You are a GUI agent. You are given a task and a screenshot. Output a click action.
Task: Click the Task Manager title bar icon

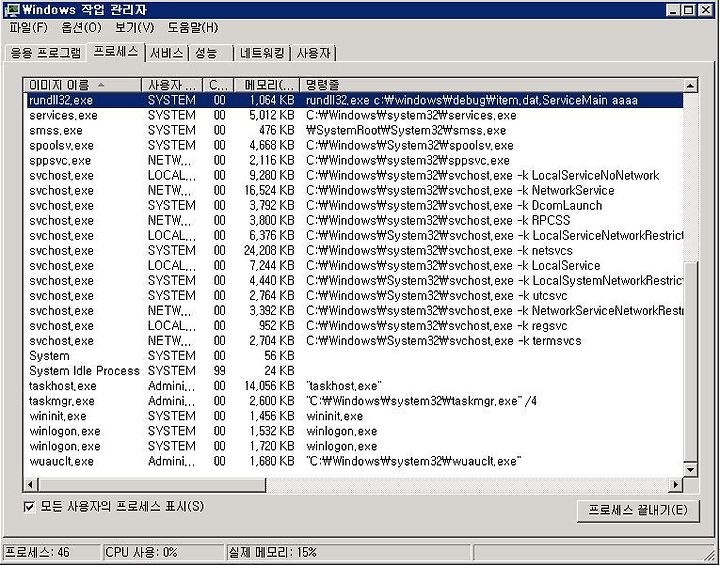12,10
